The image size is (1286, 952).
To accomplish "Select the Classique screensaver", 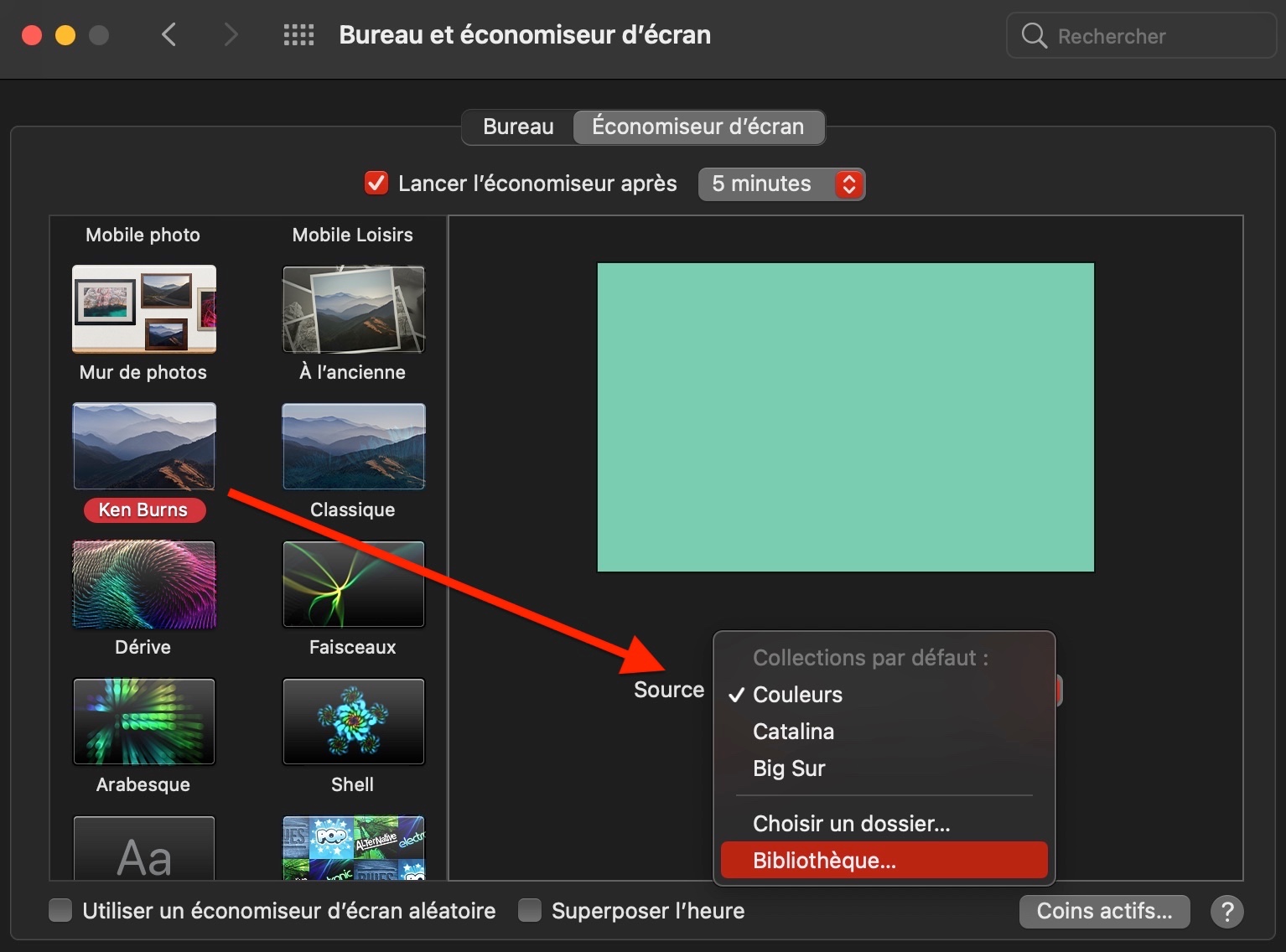I will click(354, 446).
